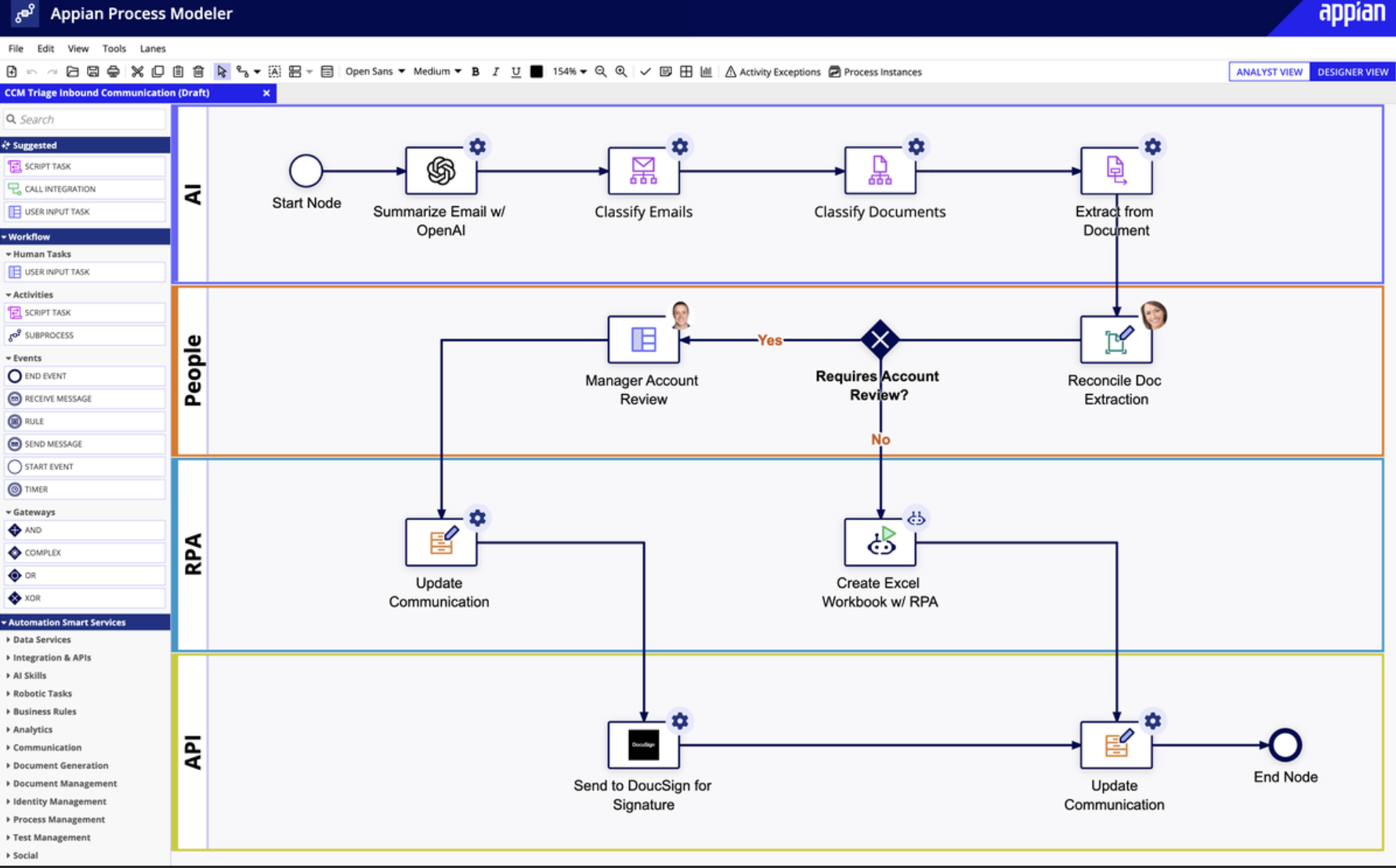Click the Bold formatting button

(x=475, y=71)
